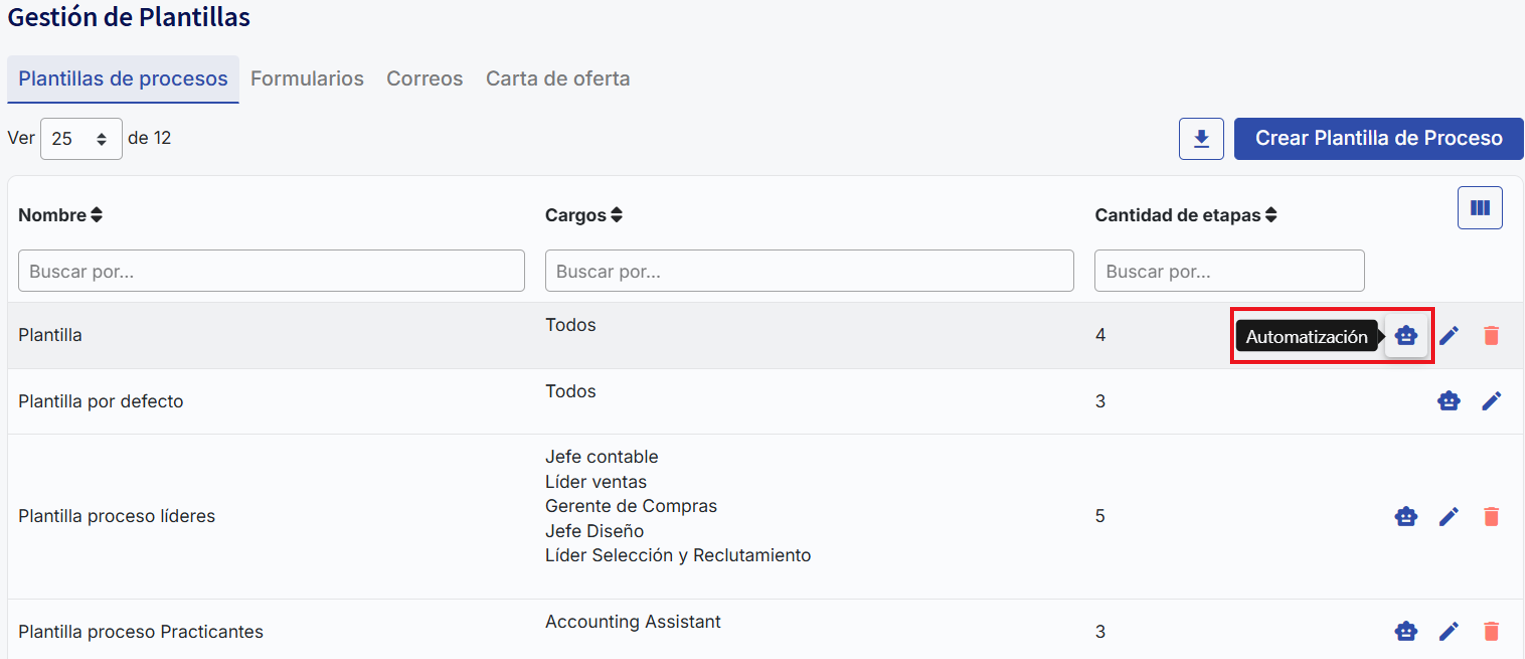1525x659 pixels.
Task: Focus the Nombre search input field
Action: coord(271,271)
